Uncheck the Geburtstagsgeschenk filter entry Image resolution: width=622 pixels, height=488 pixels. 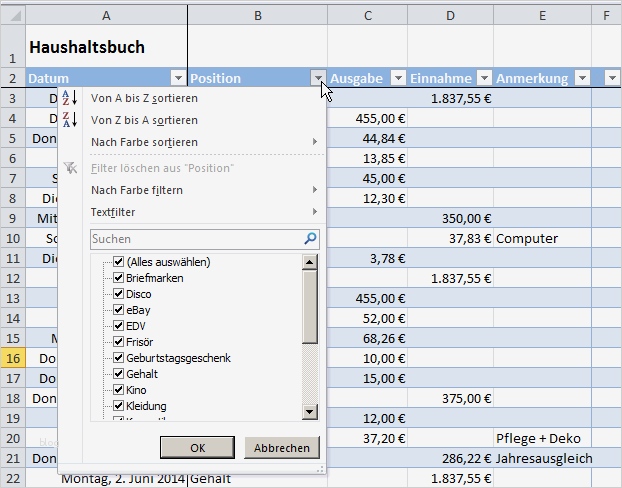(x=118, y=357)
